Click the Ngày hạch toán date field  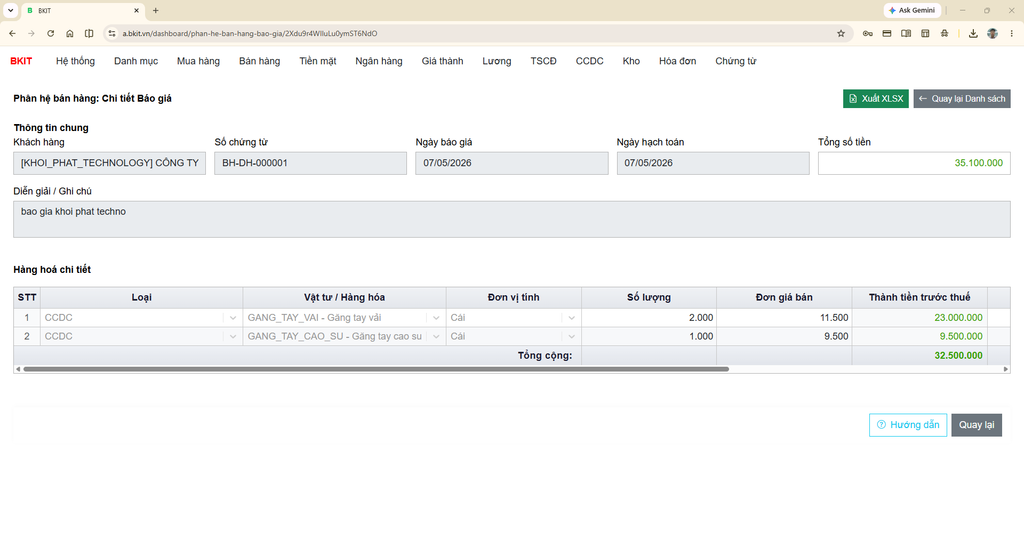point(713,163)
